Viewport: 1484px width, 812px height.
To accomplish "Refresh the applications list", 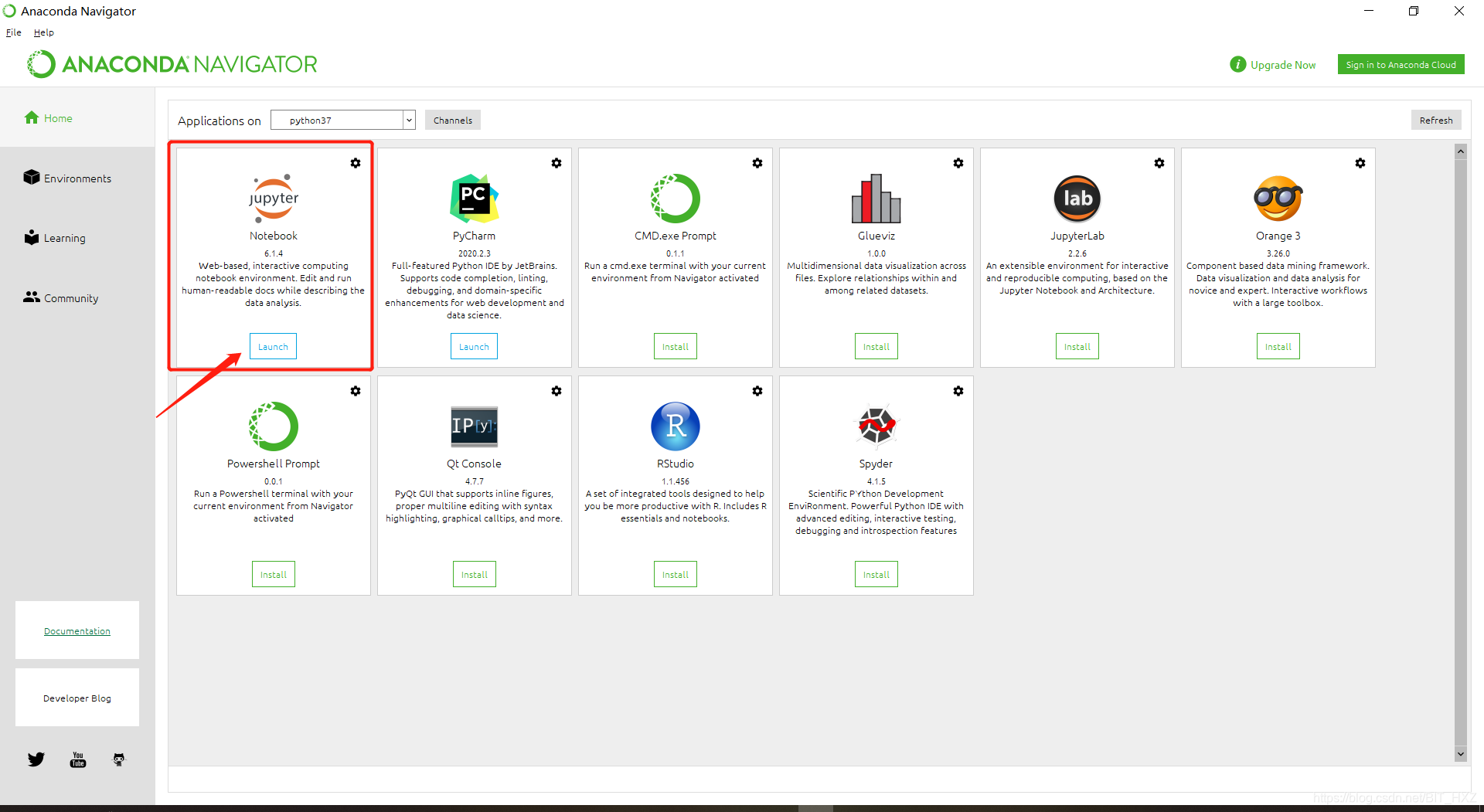I will 1436,120.
